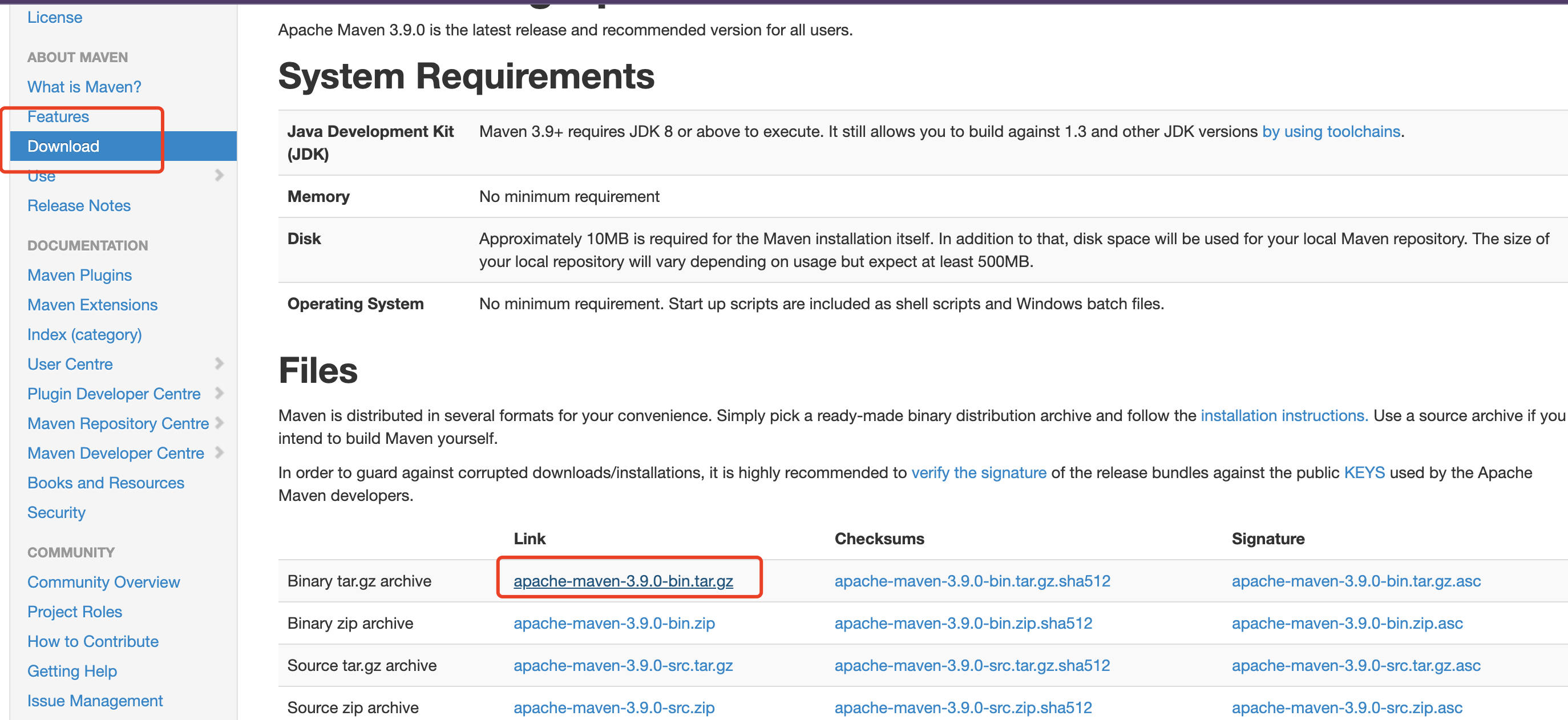The height and width of the screenshot is (720, 1568).
Task: Open the Maven Repository Centre link
Action: (x=118, y=423)
